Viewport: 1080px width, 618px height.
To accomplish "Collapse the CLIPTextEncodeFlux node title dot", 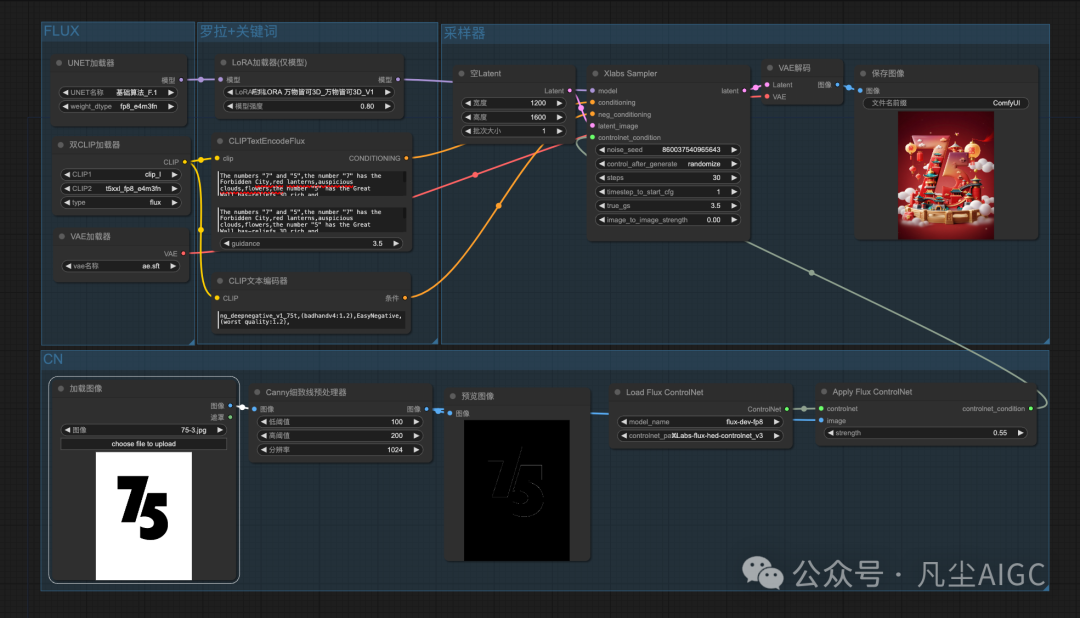I will [x=220, y=141].
